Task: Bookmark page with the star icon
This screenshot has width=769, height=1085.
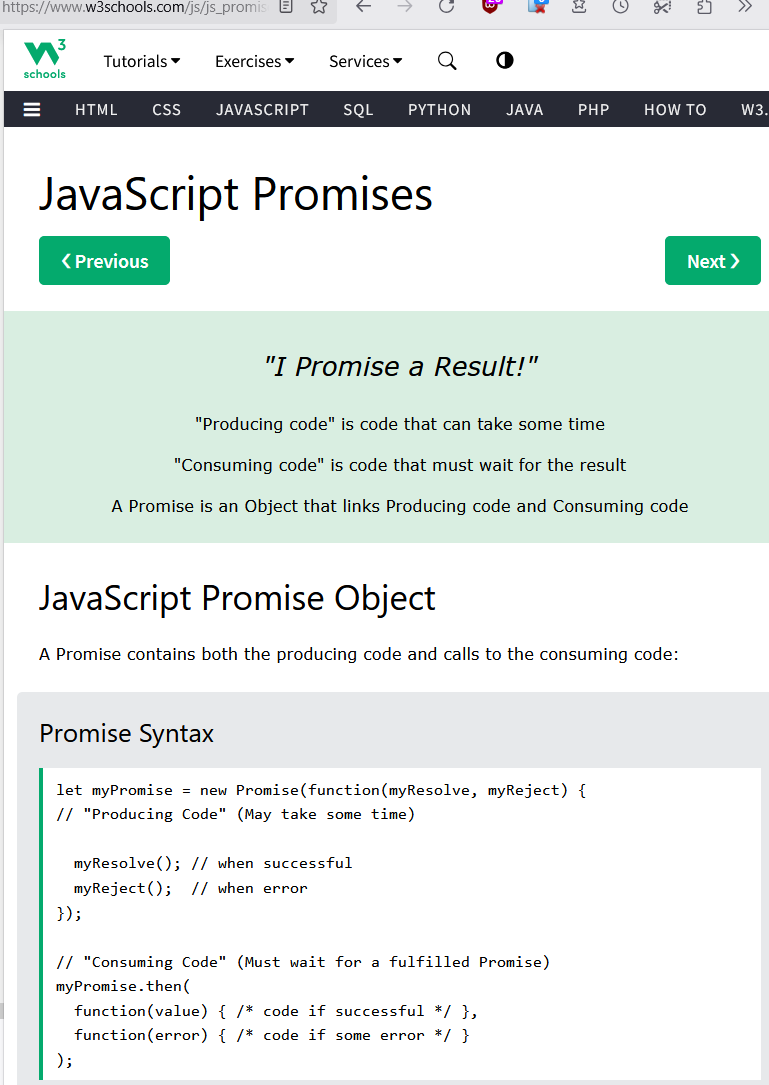Action: (319, 7)
